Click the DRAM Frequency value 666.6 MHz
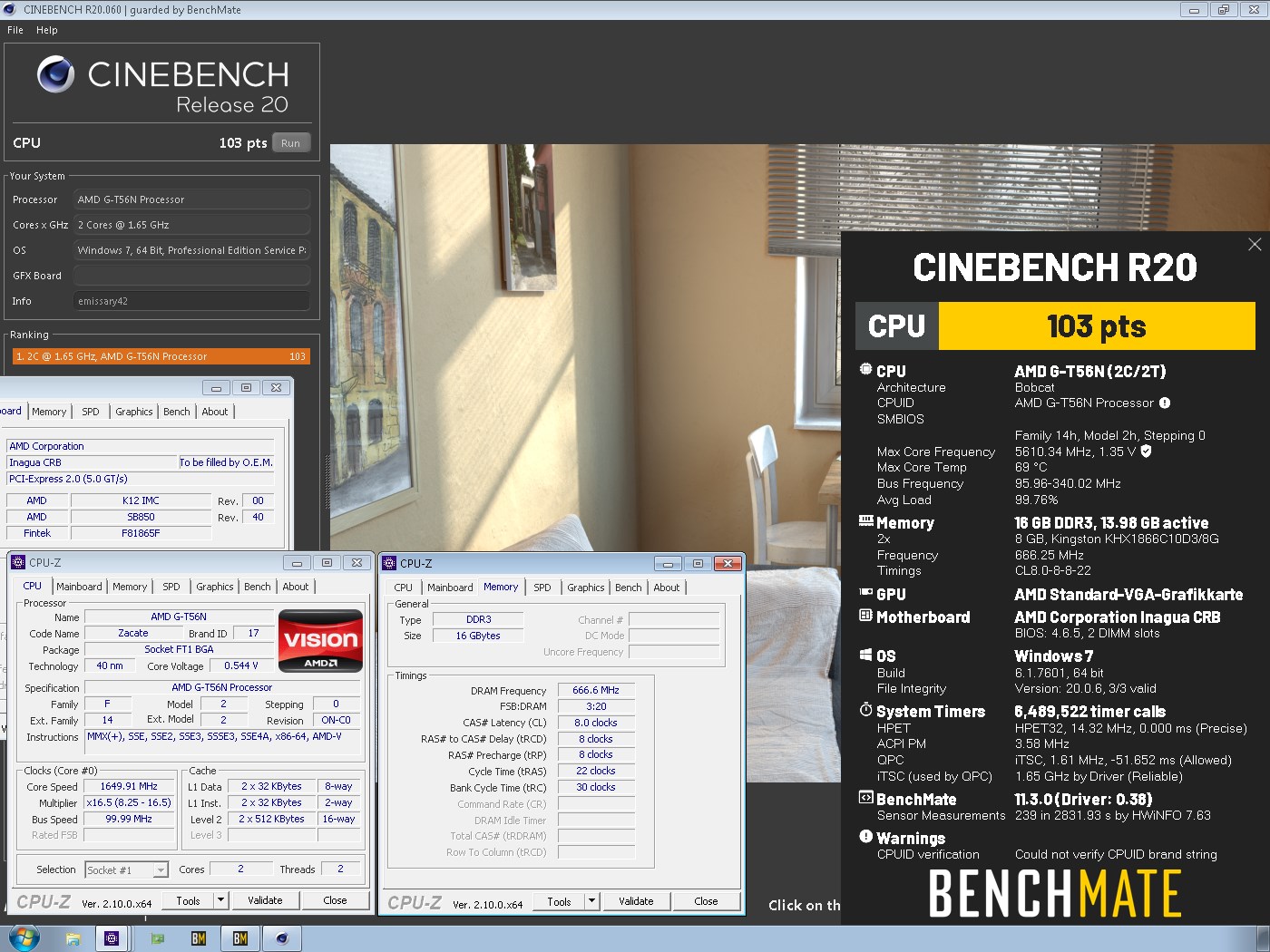 coord(596,690)
